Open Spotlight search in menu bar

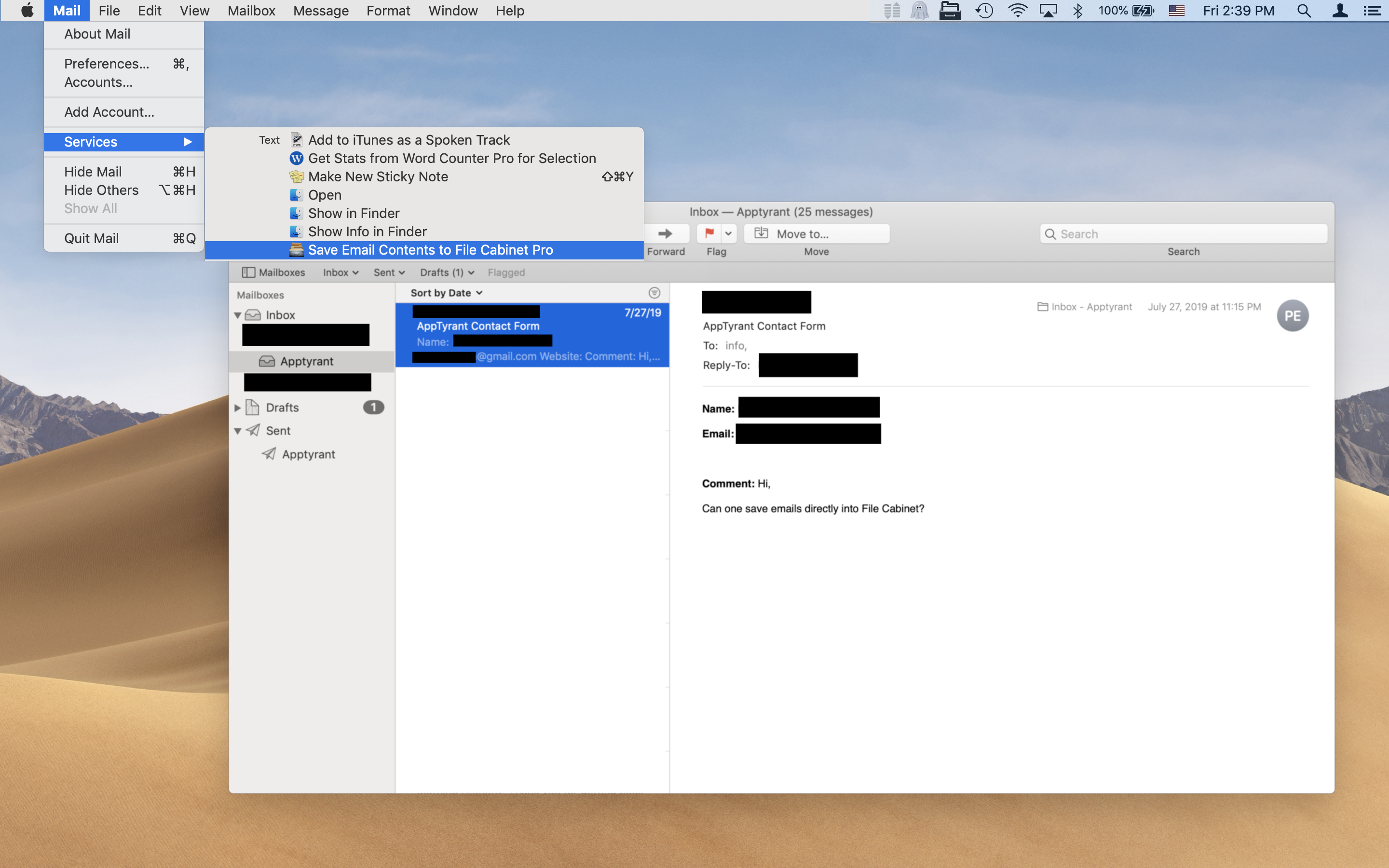click(1304, 10)
